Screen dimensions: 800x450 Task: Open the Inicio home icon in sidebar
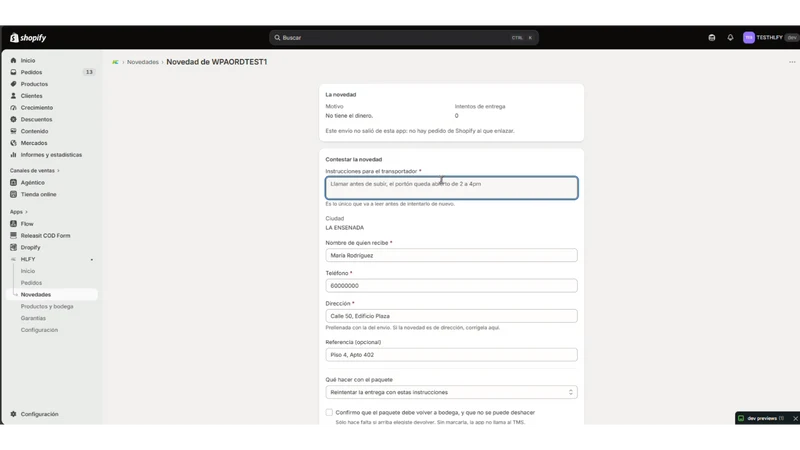[13, 60]
